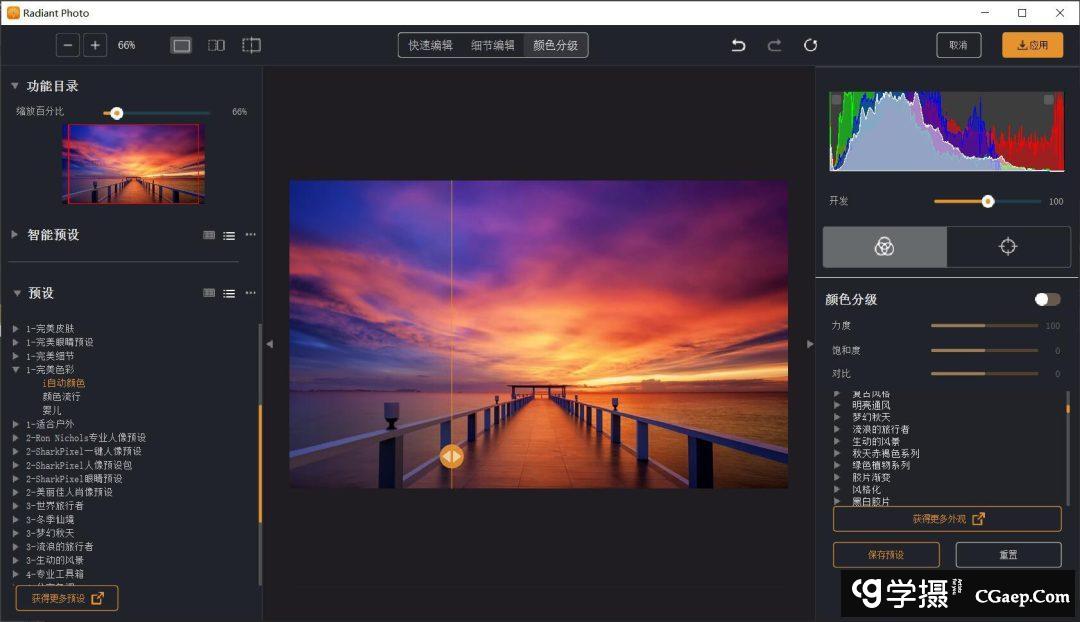Image resolution: width=1080 pixels, height=622 pixels.
Task: Switch to side-by-side compare view
Action: tap(216, 45)
